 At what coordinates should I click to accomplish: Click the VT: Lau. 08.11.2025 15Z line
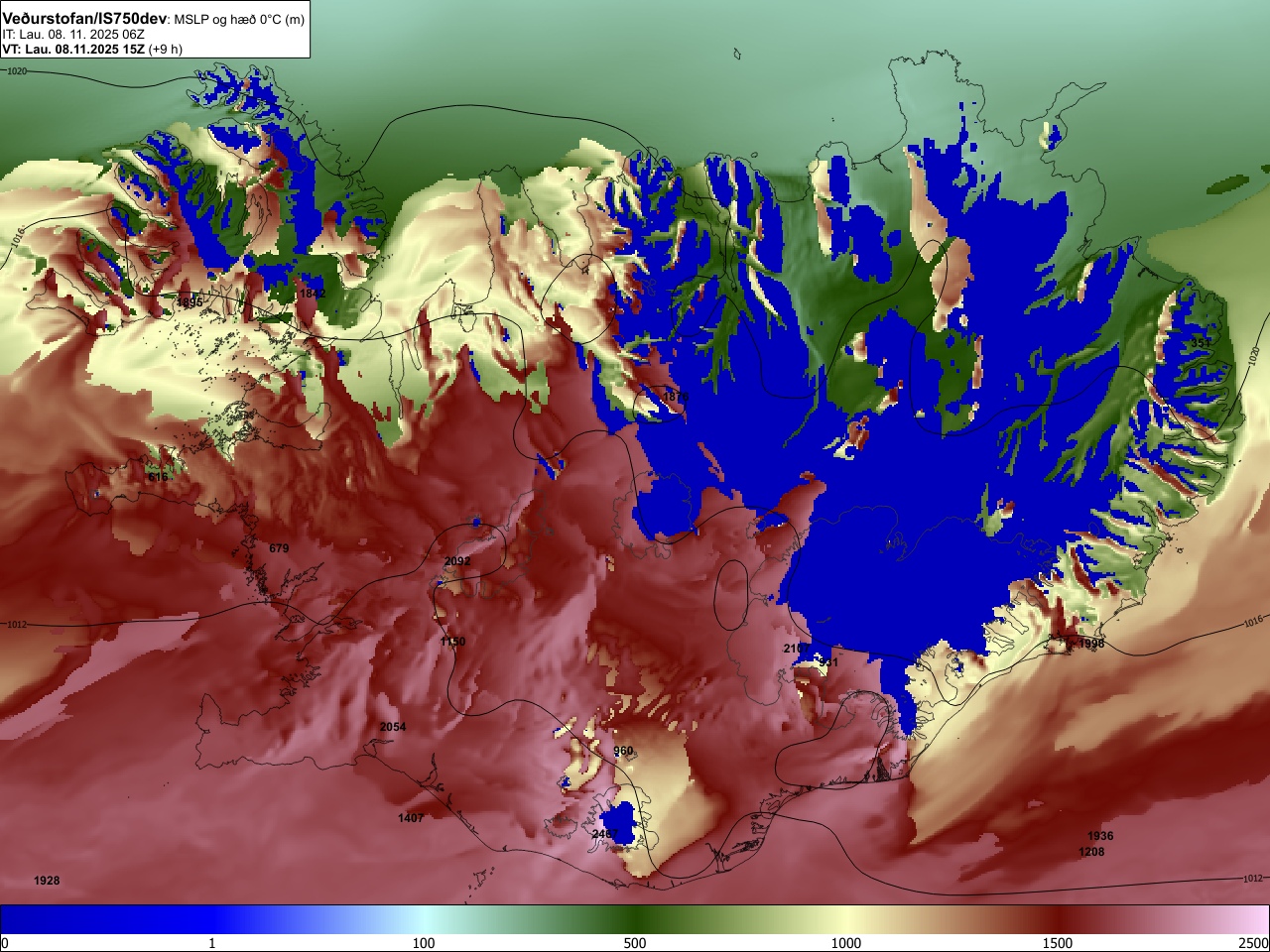pyautogui.click(x=72, y=49)
